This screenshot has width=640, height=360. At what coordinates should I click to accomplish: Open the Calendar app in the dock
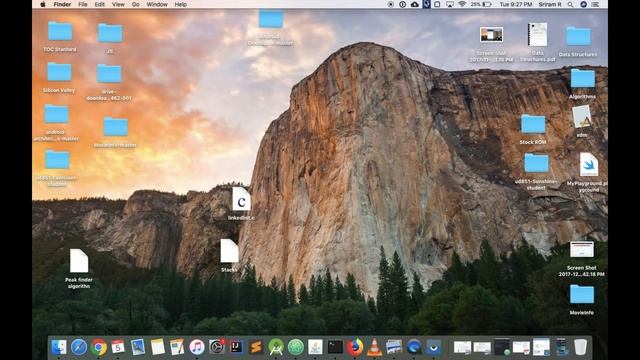[118, 347]
